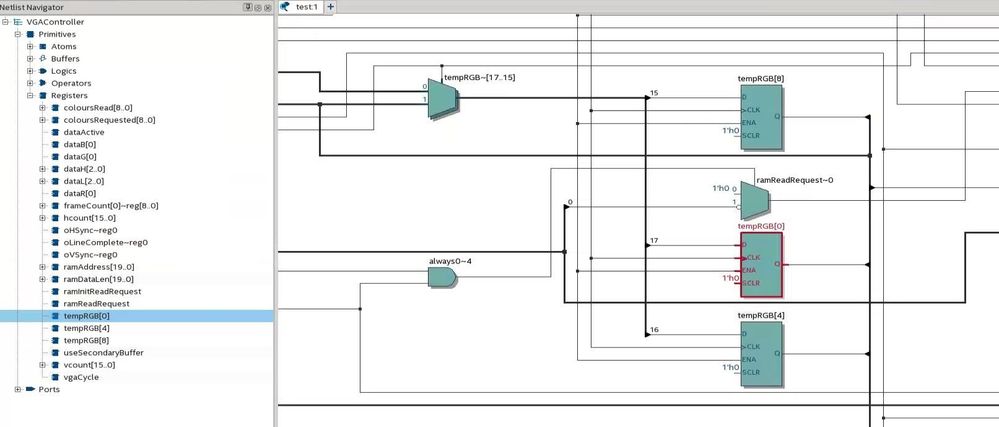999x427 pixels.
Task: Collapse the Primitives node
Action: (18, 34)
